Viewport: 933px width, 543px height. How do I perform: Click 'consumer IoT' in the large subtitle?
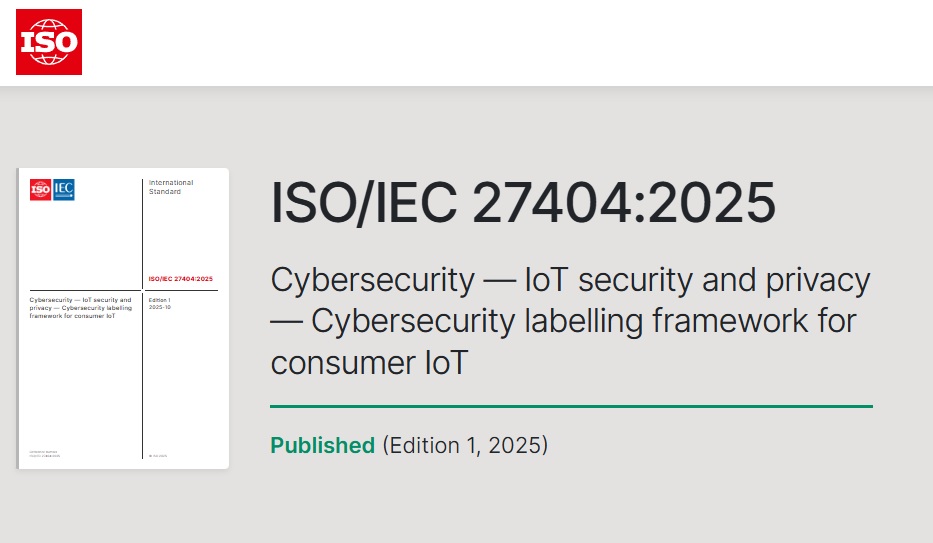click(369, 363)
